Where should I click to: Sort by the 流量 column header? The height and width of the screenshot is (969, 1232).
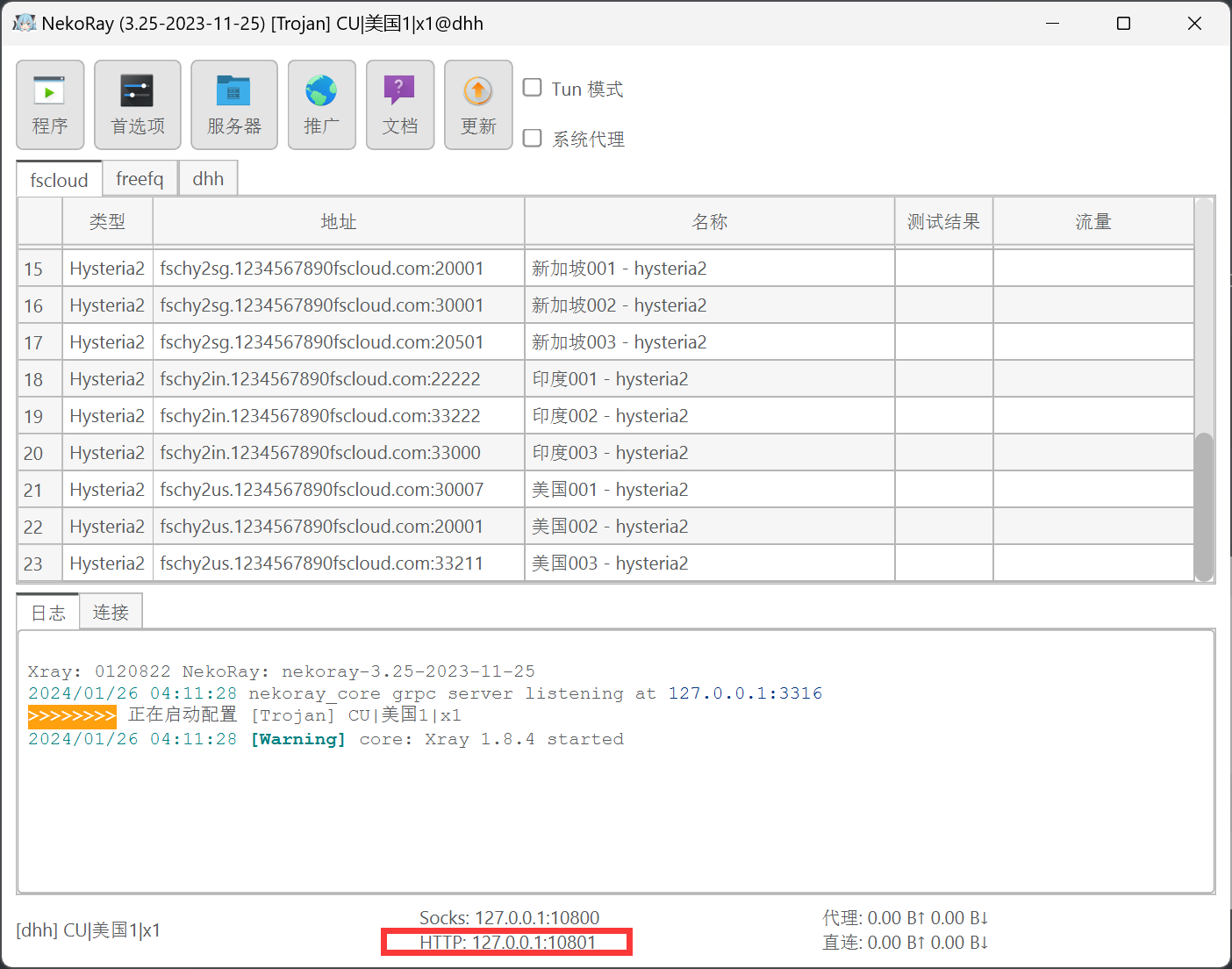coord(1093,221)
